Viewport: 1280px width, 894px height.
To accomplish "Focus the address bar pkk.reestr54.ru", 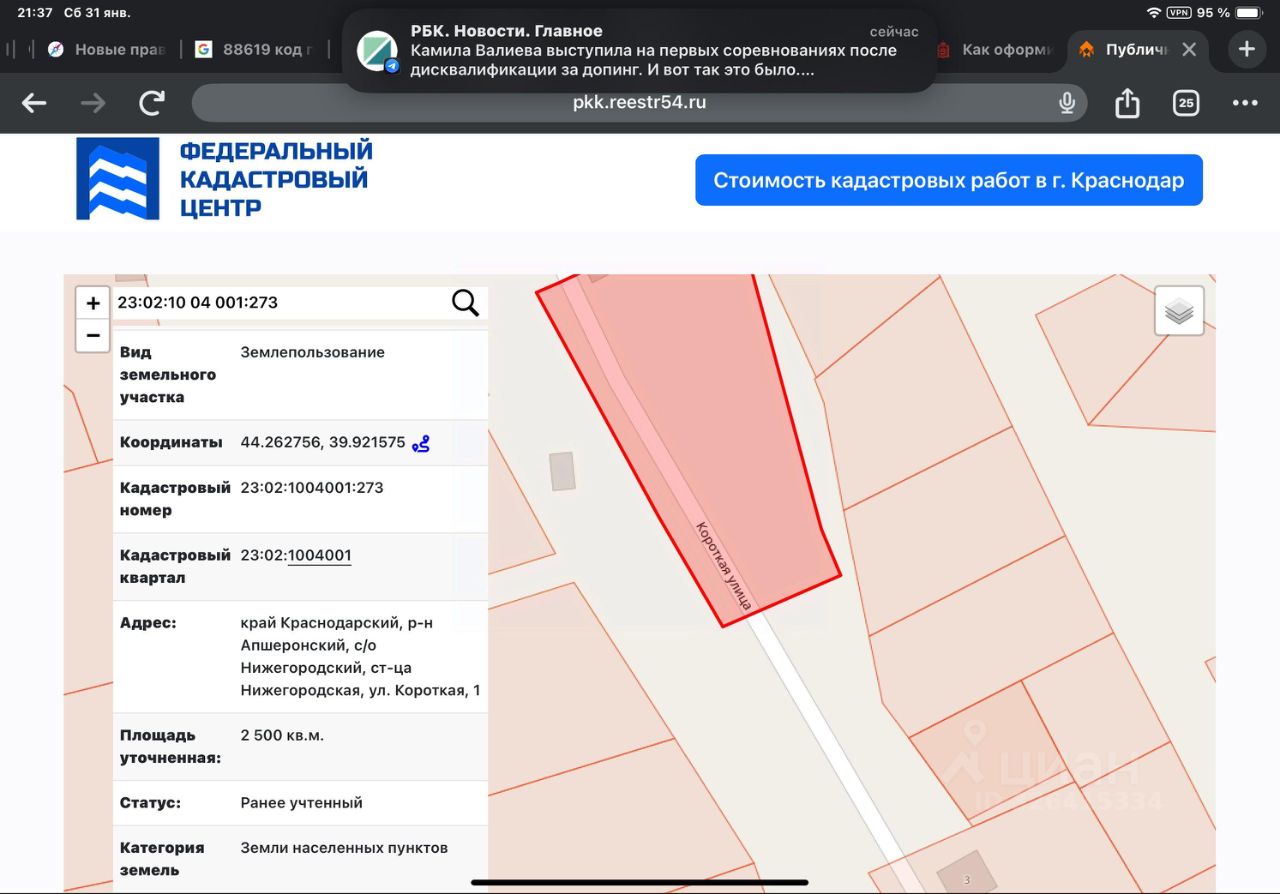I will click(x=640, y=102).
